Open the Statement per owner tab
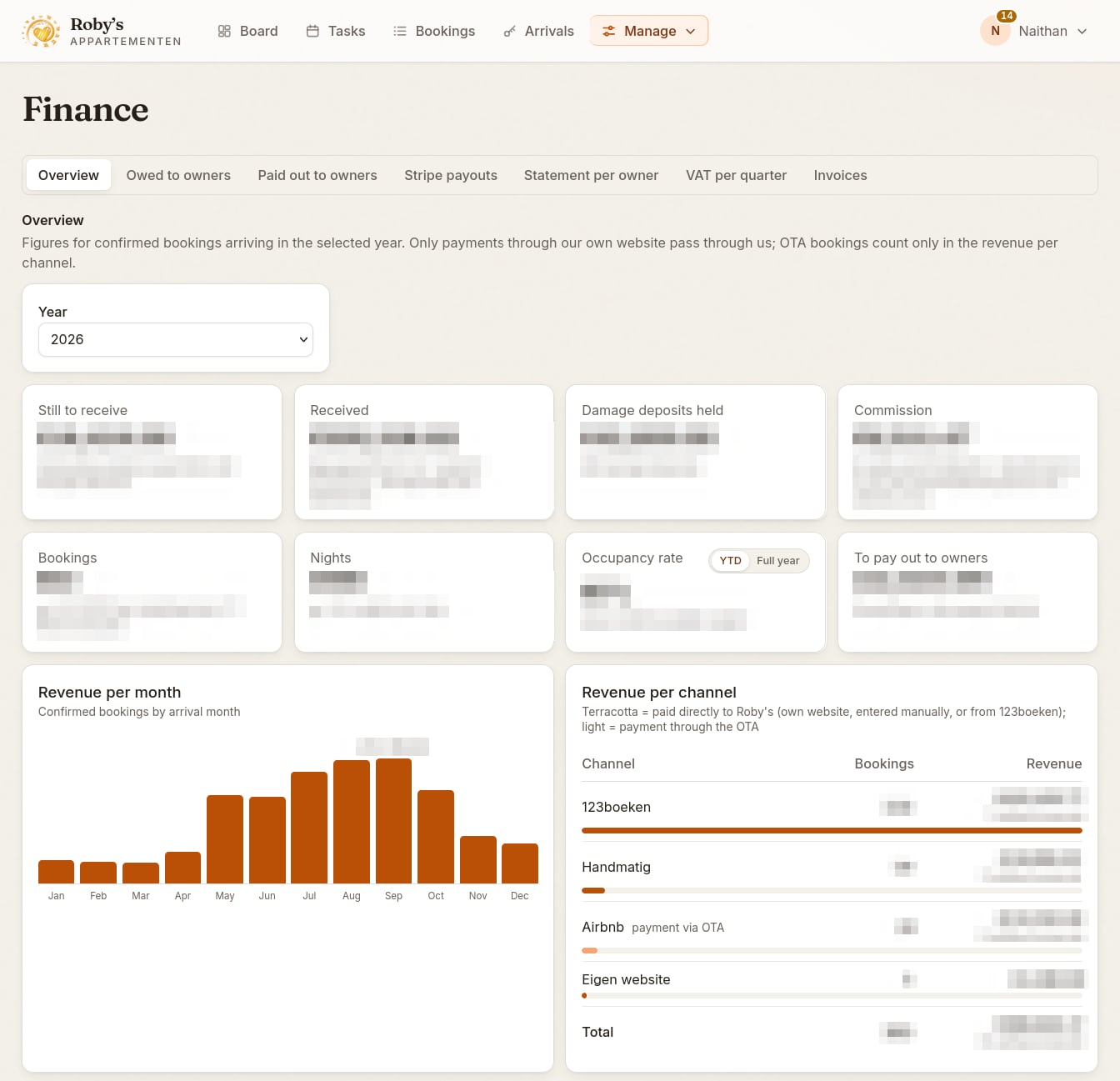This screenshot has width=1120, height=1081. [x=591, y=175]
